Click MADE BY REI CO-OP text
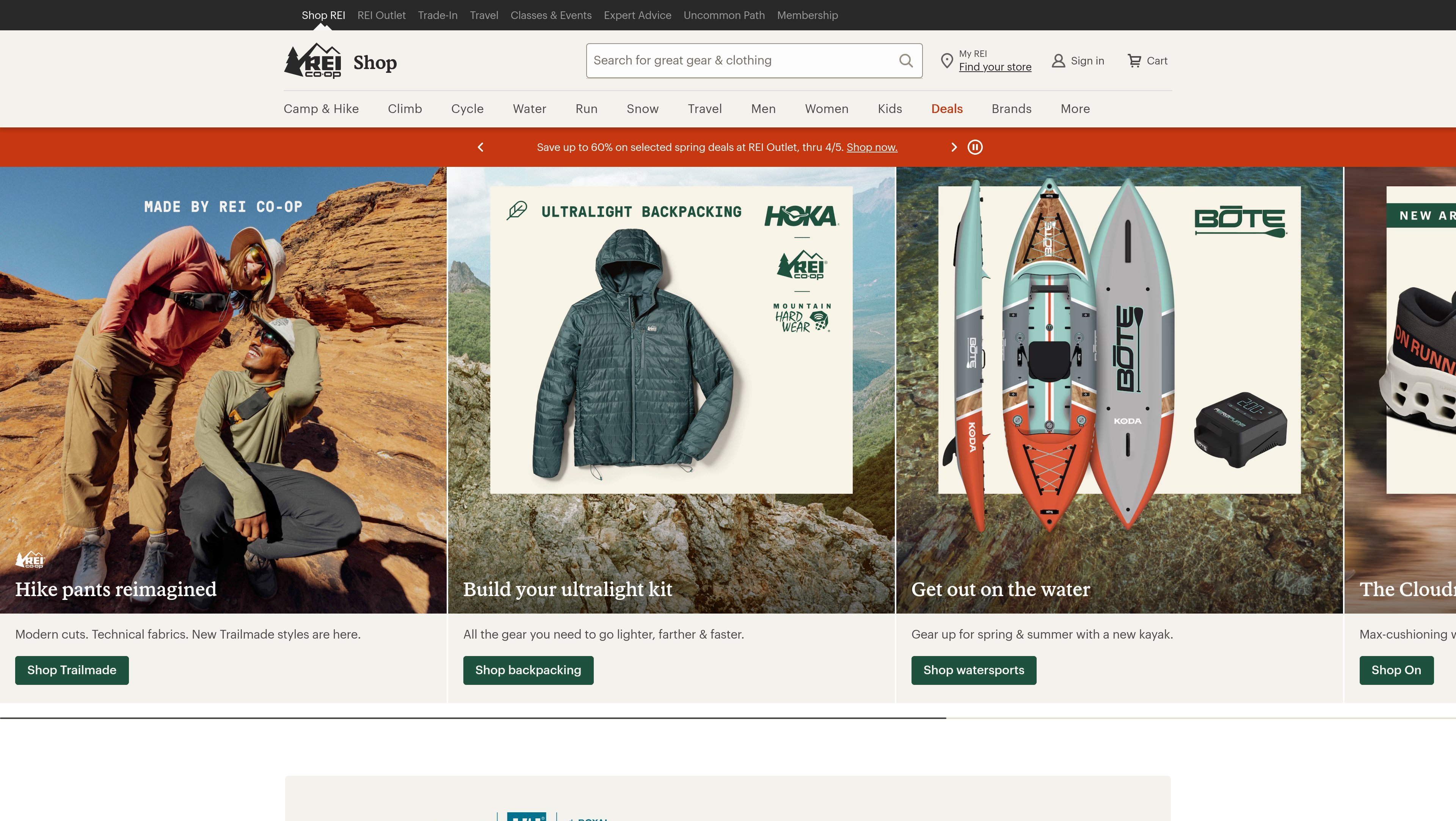The width and height of the screenshot is (1456, 821). point(223,207)
